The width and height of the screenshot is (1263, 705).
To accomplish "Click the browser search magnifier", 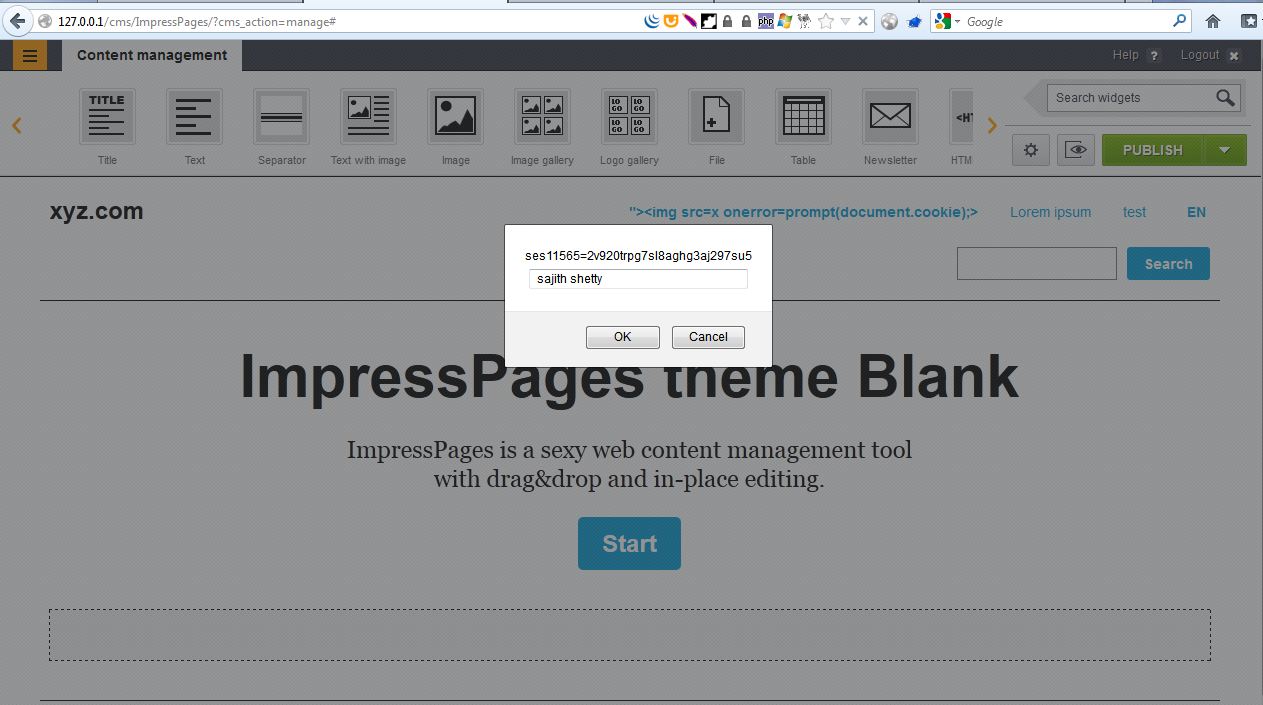I will tap(1181, 20).
